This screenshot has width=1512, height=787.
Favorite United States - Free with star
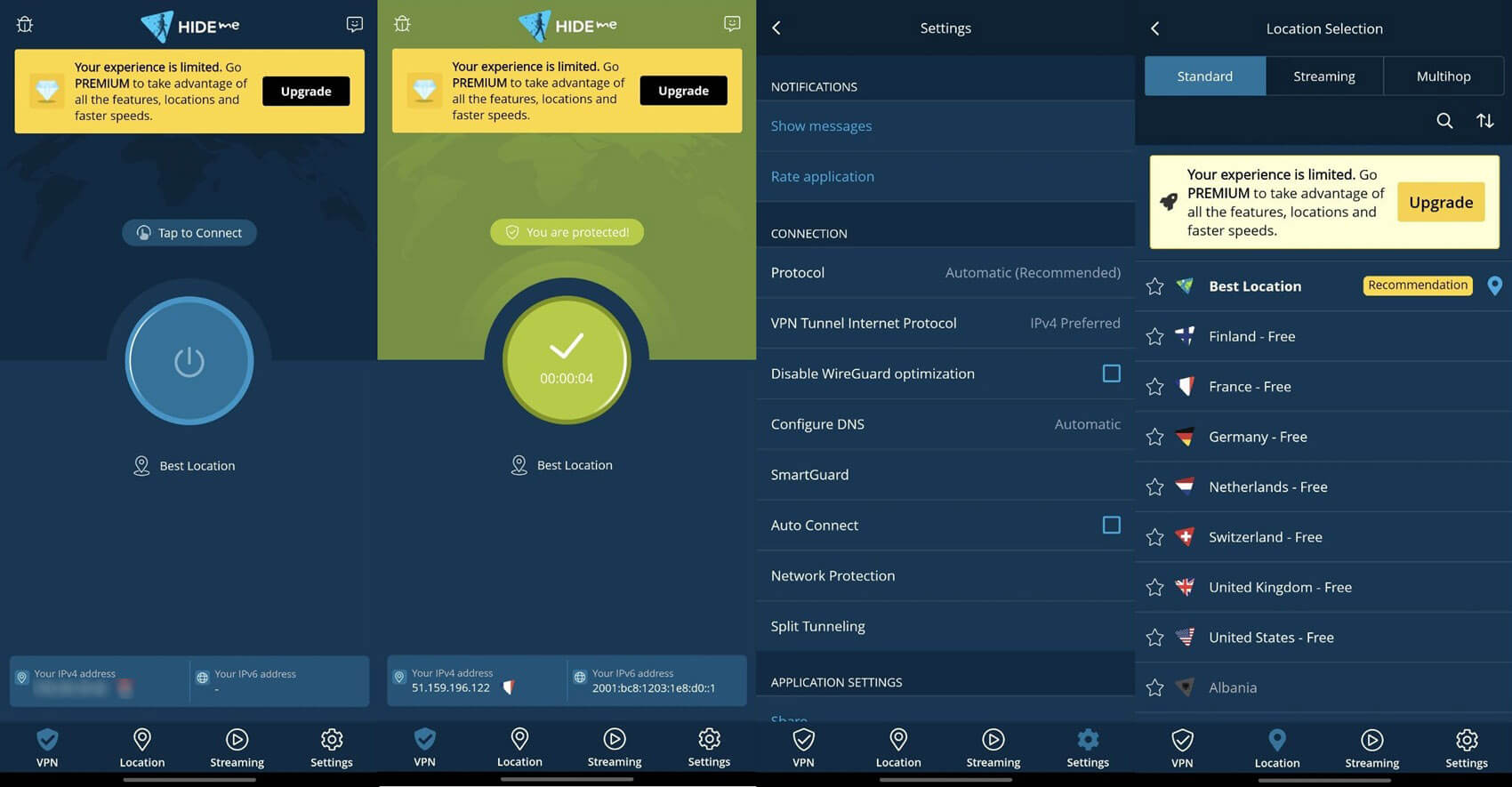tap(1154, 638)
